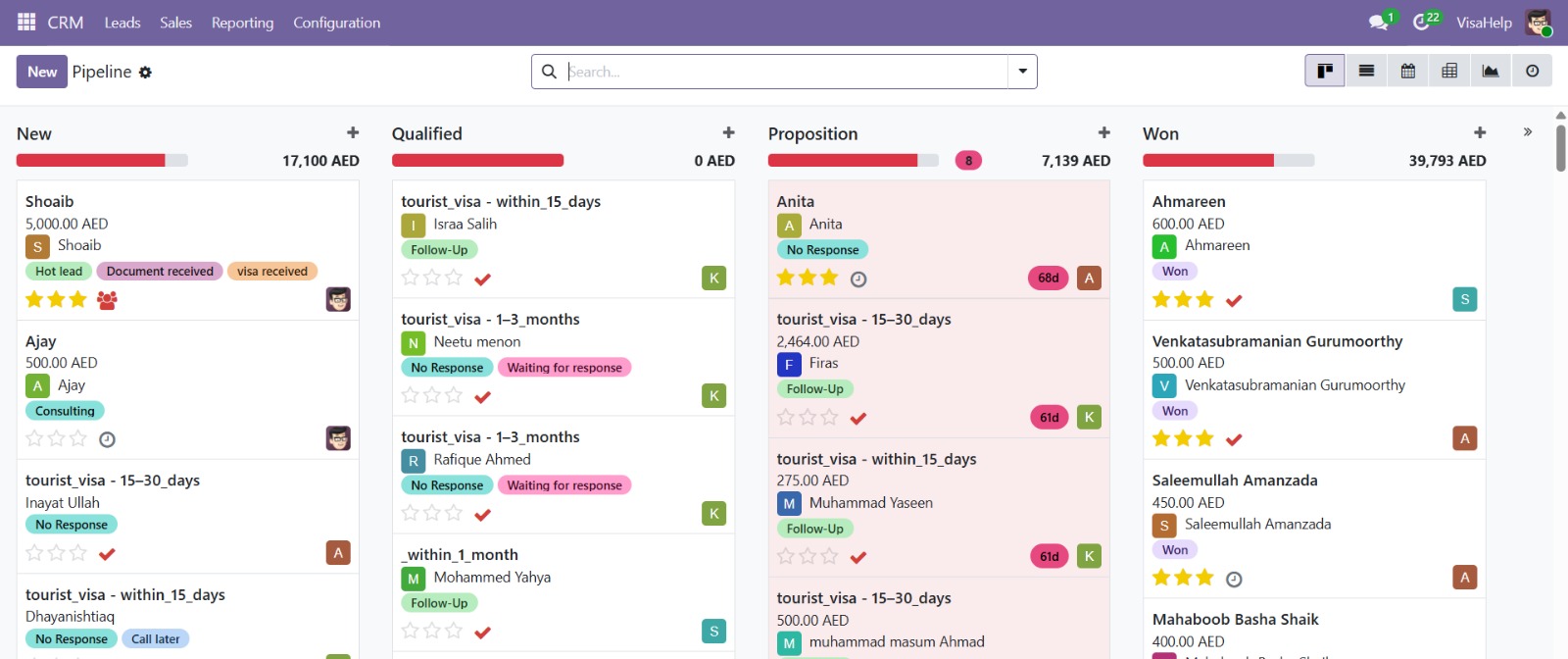Click the New column progress bar

click(102, 160)
